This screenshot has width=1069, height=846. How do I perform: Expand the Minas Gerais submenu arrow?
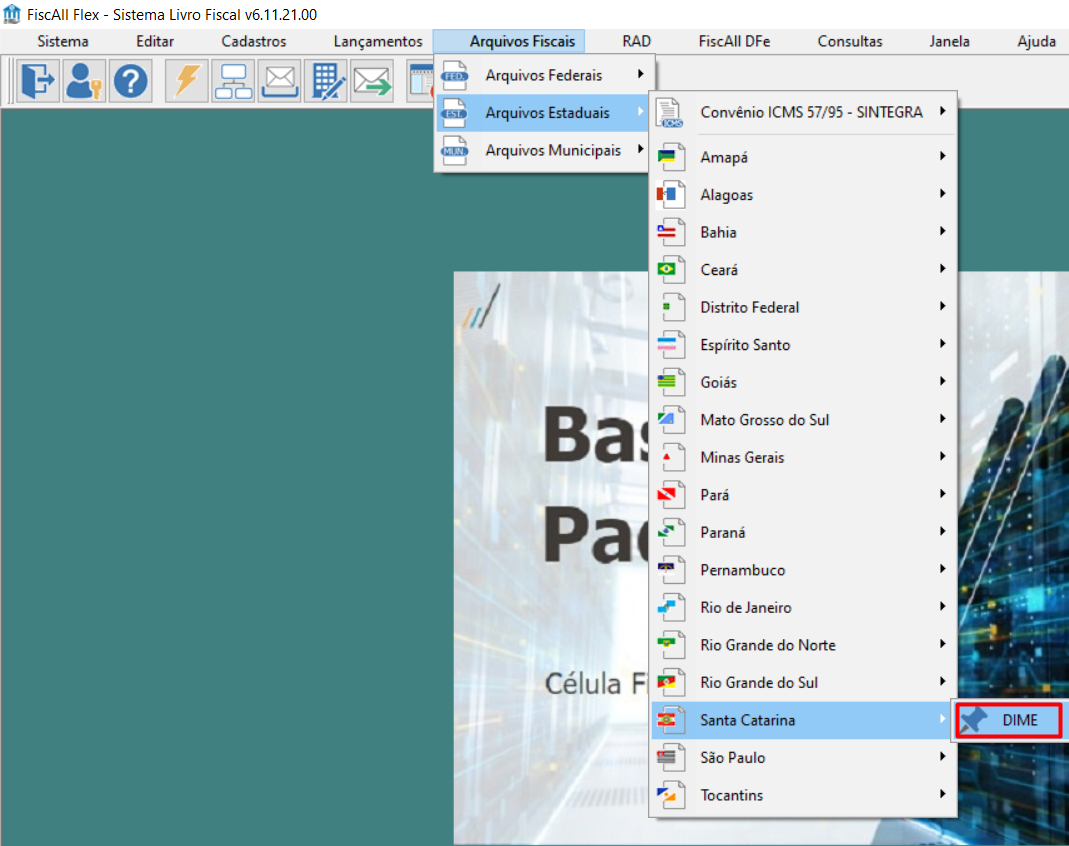[943, 455]
